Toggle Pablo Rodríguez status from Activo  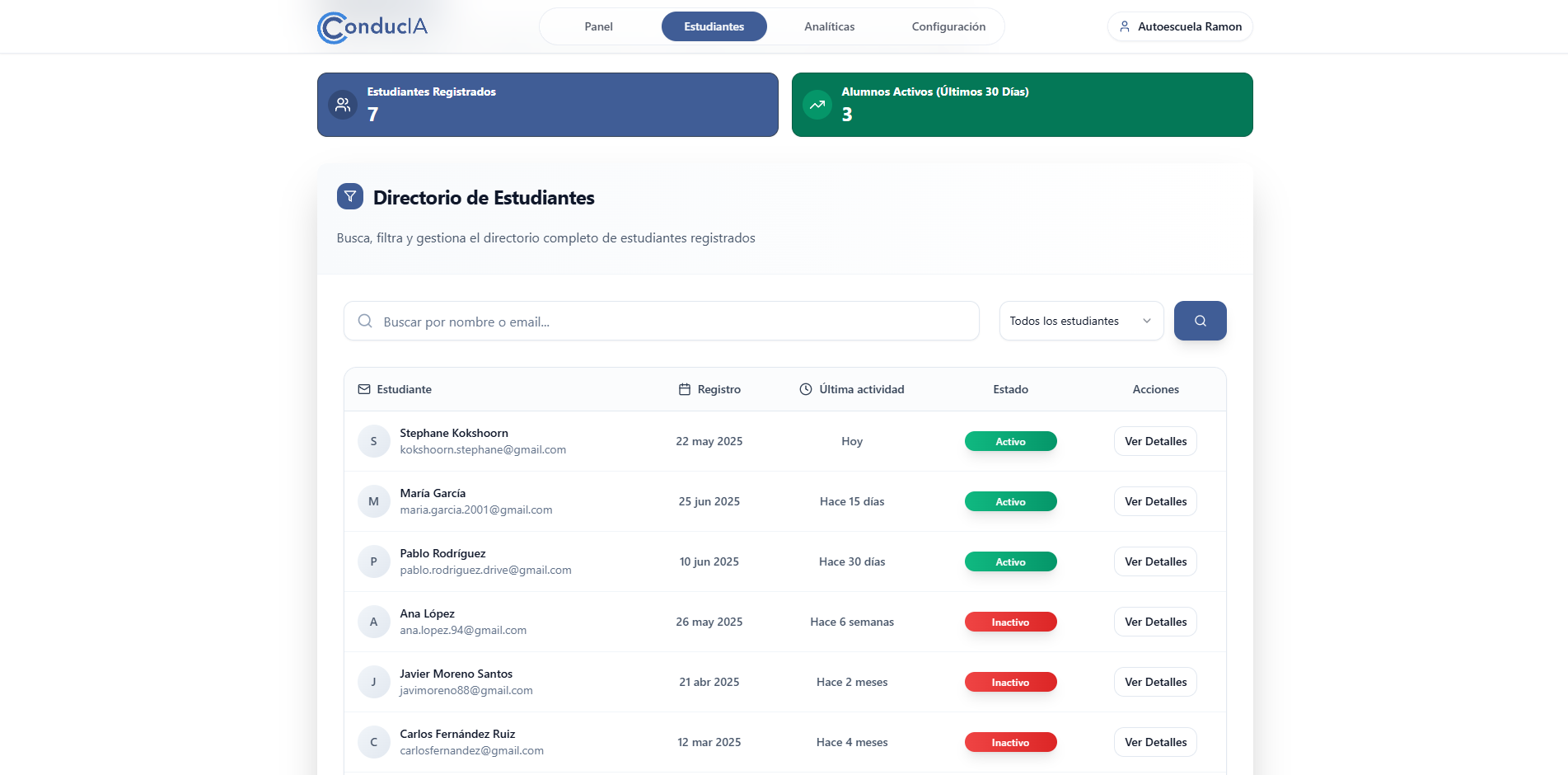tap(1010, 561)
